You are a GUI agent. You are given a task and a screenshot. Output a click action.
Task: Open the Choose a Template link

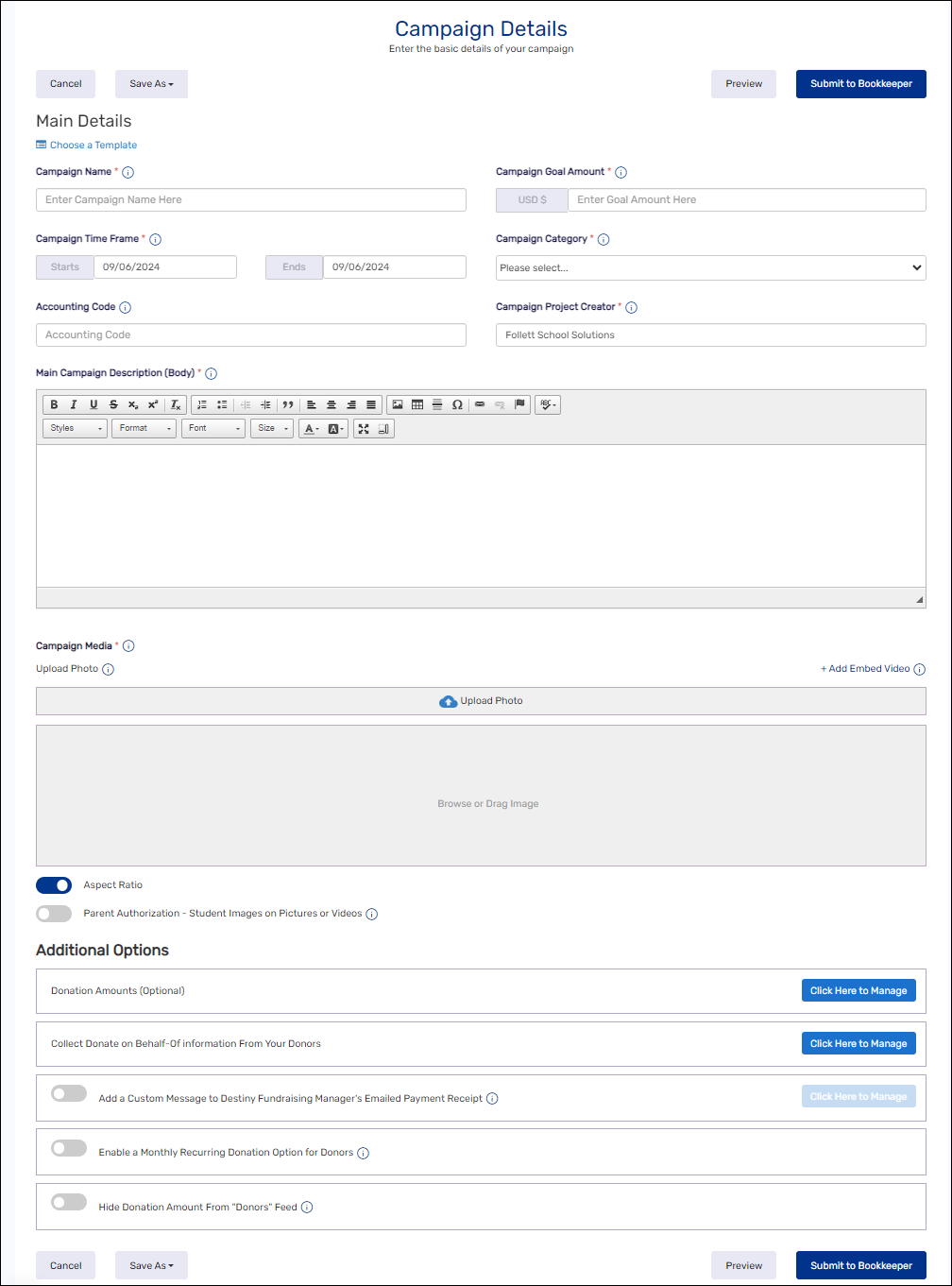pyautogui.click(x=93, y=146)
